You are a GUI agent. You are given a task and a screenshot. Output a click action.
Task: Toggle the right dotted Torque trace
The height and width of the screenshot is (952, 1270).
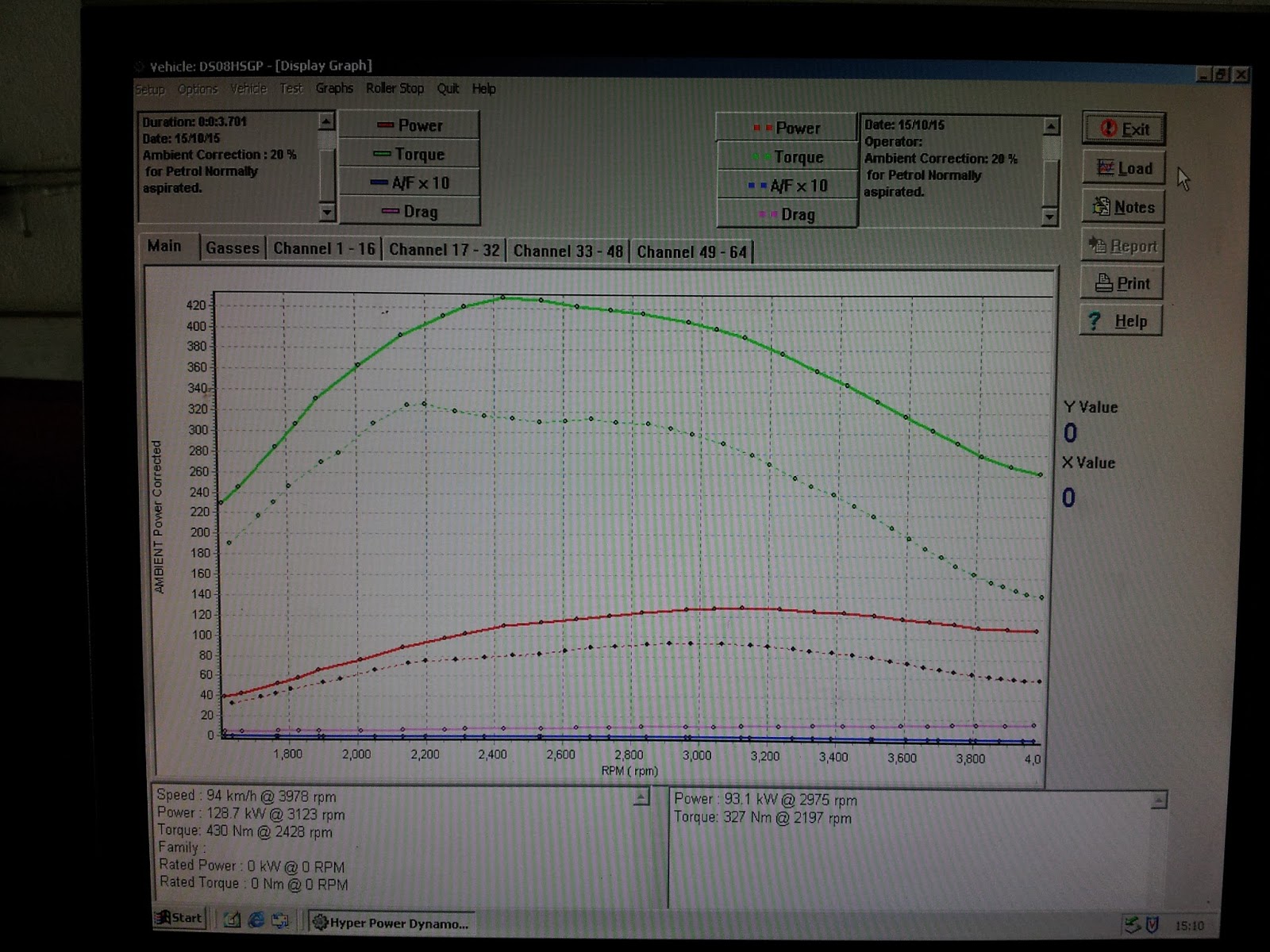click(787, 156)
